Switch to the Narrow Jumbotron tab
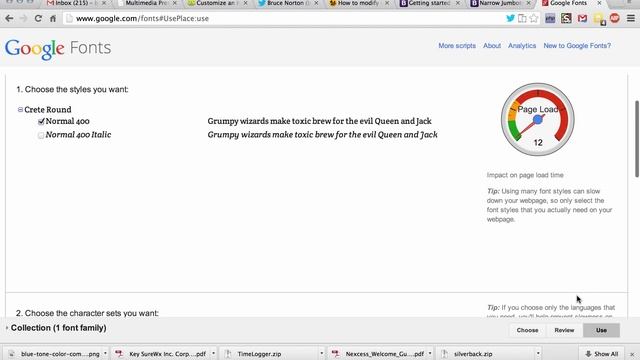Screen dimensions: 640x360 point(500,3)
